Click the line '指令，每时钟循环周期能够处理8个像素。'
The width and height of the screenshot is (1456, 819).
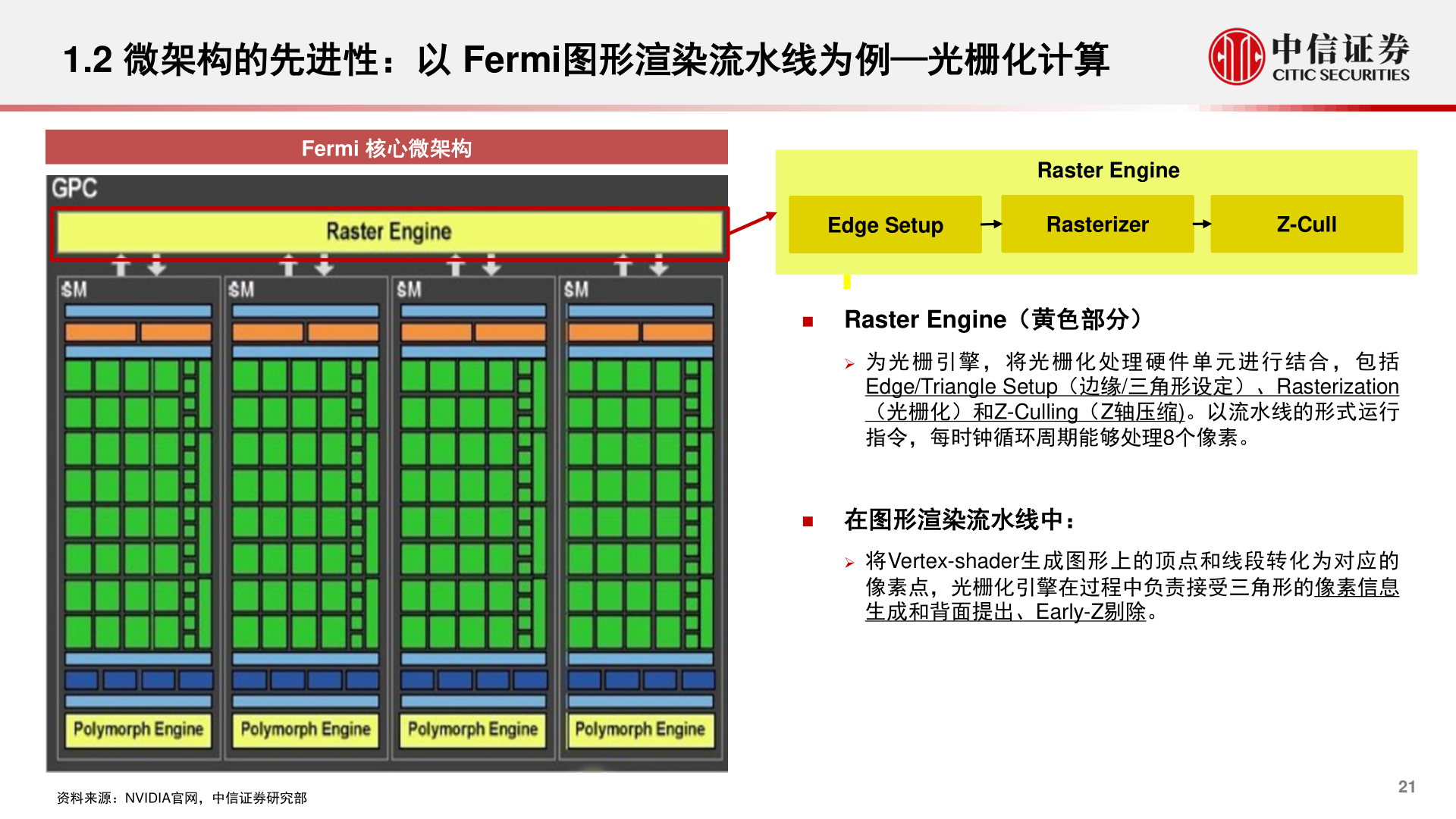1058,438
